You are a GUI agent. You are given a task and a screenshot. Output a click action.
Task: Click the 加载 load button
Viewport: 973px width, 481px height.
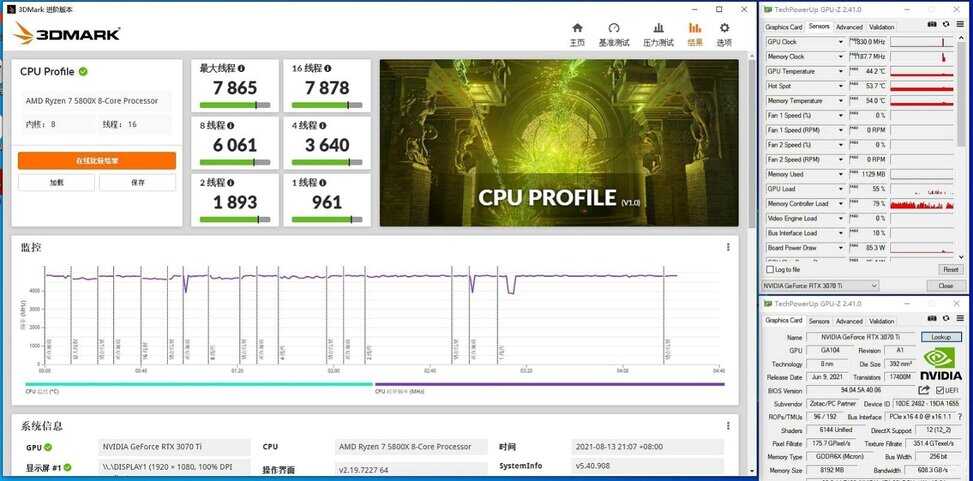pyautogui.click(x=56, y=182)
